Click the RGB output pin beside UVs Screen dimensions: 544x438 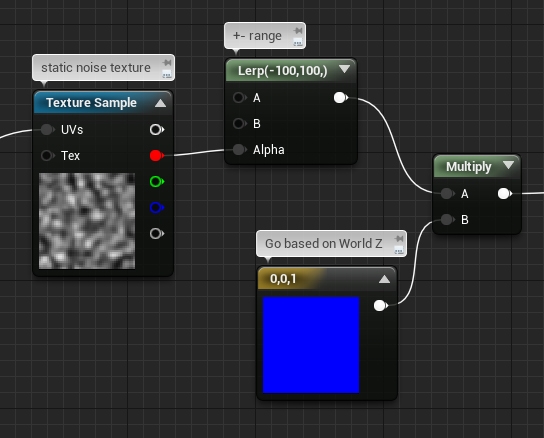(x=156, y=129)
